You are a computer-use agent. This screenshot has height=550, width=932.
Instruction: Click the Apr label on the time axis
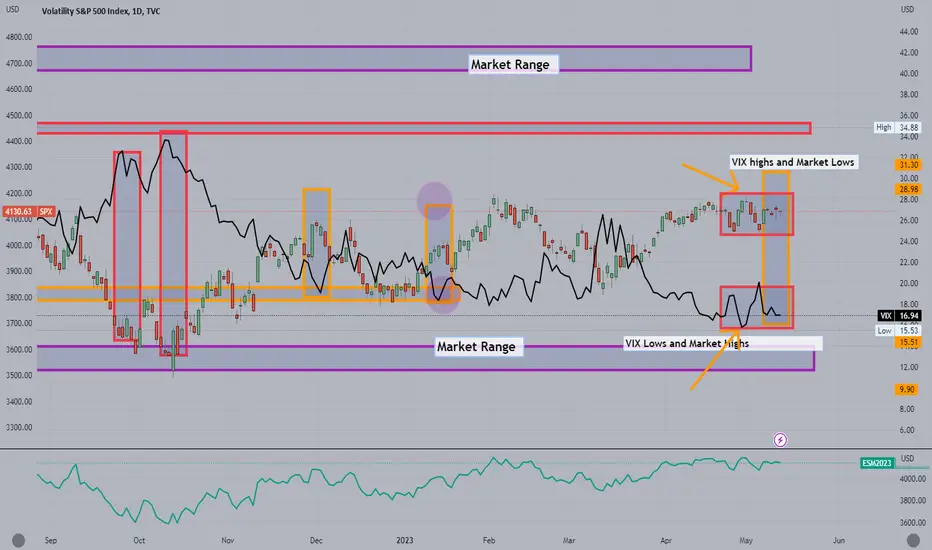tap(666, 540)
